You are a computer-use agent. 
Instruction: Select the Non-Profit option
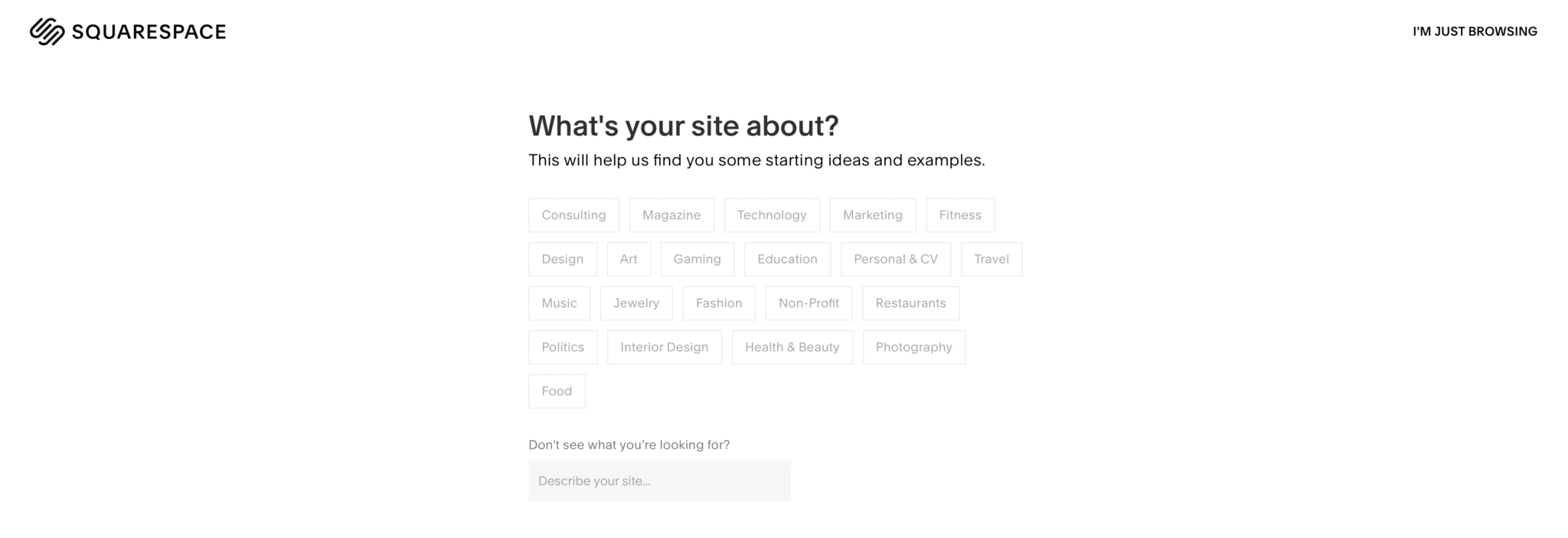(x=808, y=303)
